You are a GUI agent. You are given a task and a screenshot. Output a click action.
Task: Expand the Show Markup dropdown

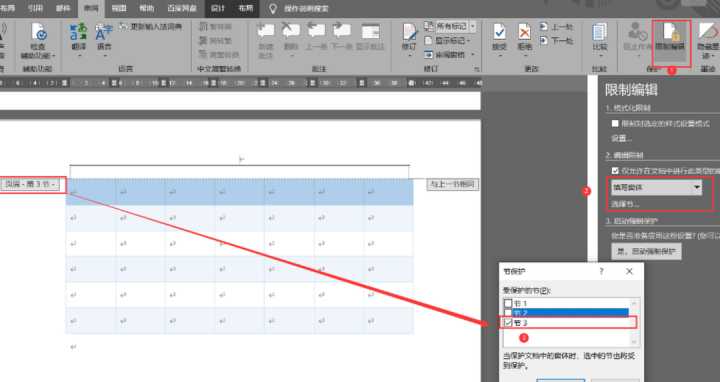tap(448, 40)
